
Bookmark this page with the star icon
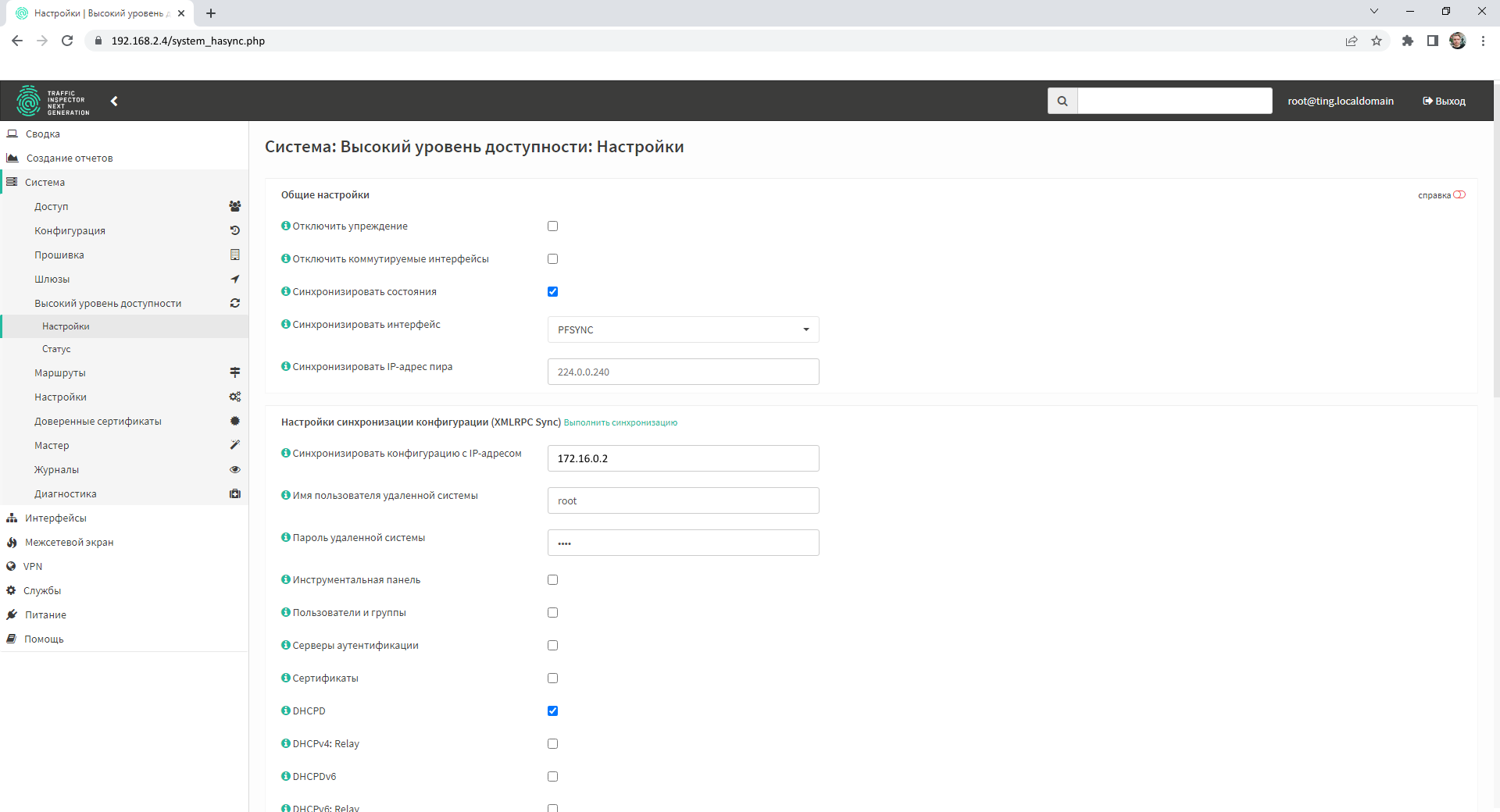tap(1376, 41)
